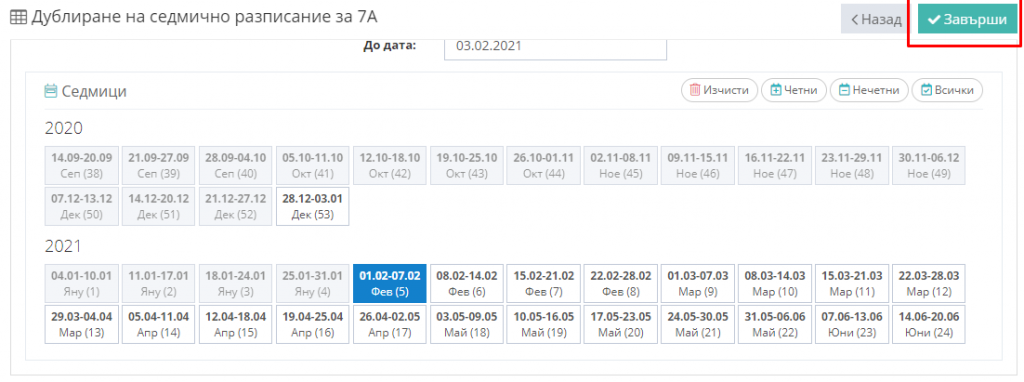Toggle week 15.03-21.03 Мар (11)

pos(852,283)
